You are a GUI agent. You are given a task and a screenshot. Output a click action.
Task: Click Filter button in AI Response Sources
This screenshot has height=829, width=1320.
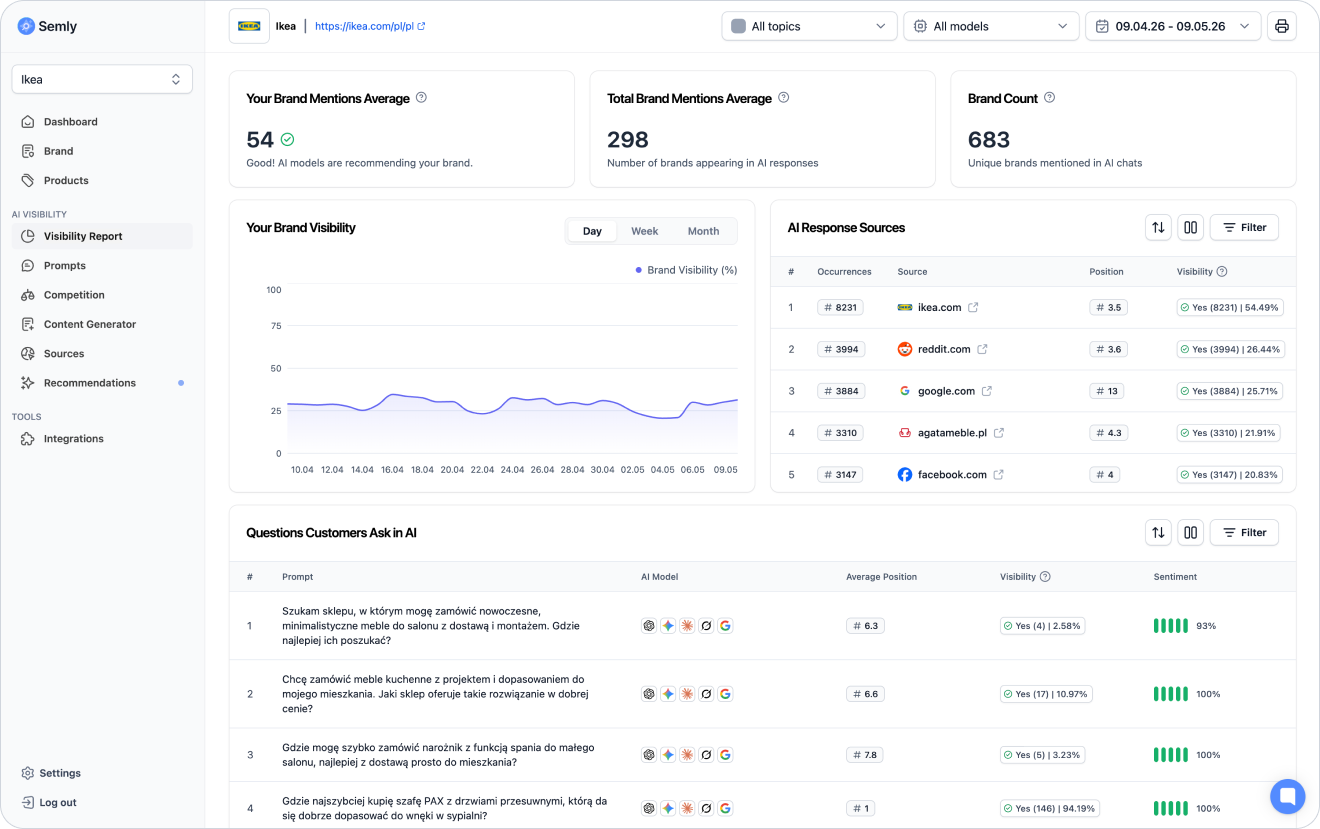pyautogui.click(x=1244, y=227)
